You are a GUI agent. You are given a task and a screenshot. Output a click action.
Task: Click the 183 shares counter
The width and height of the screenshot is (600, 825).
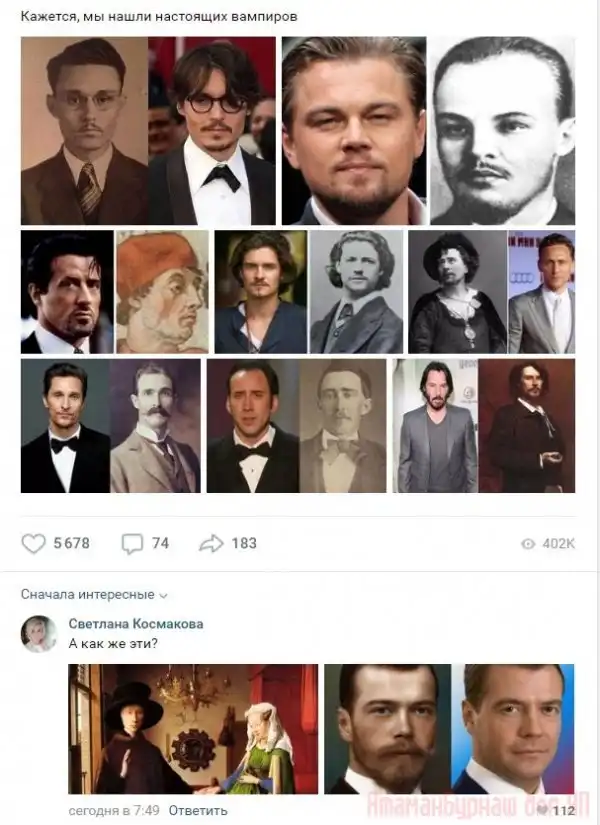244,543
